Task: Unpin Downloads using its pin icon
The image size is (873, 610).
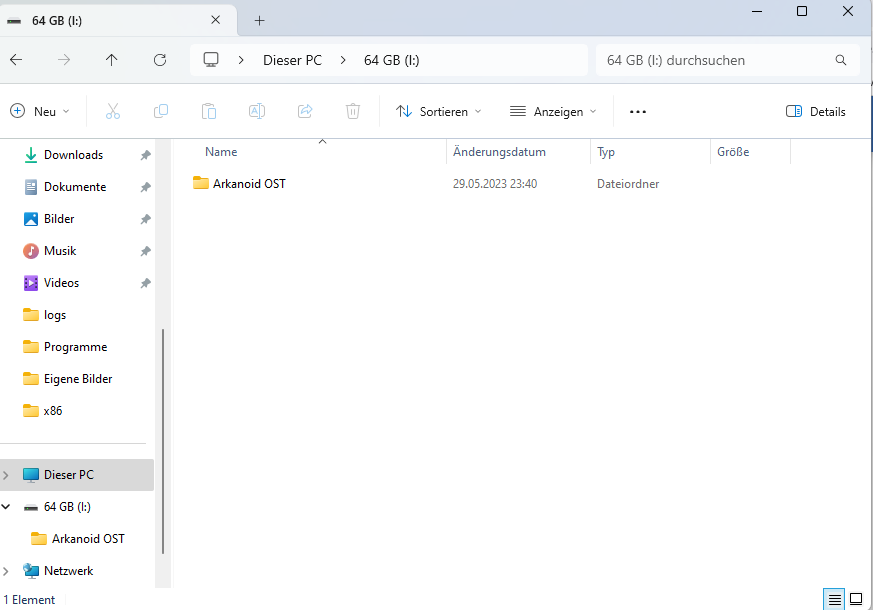Action: coord(145,155)
